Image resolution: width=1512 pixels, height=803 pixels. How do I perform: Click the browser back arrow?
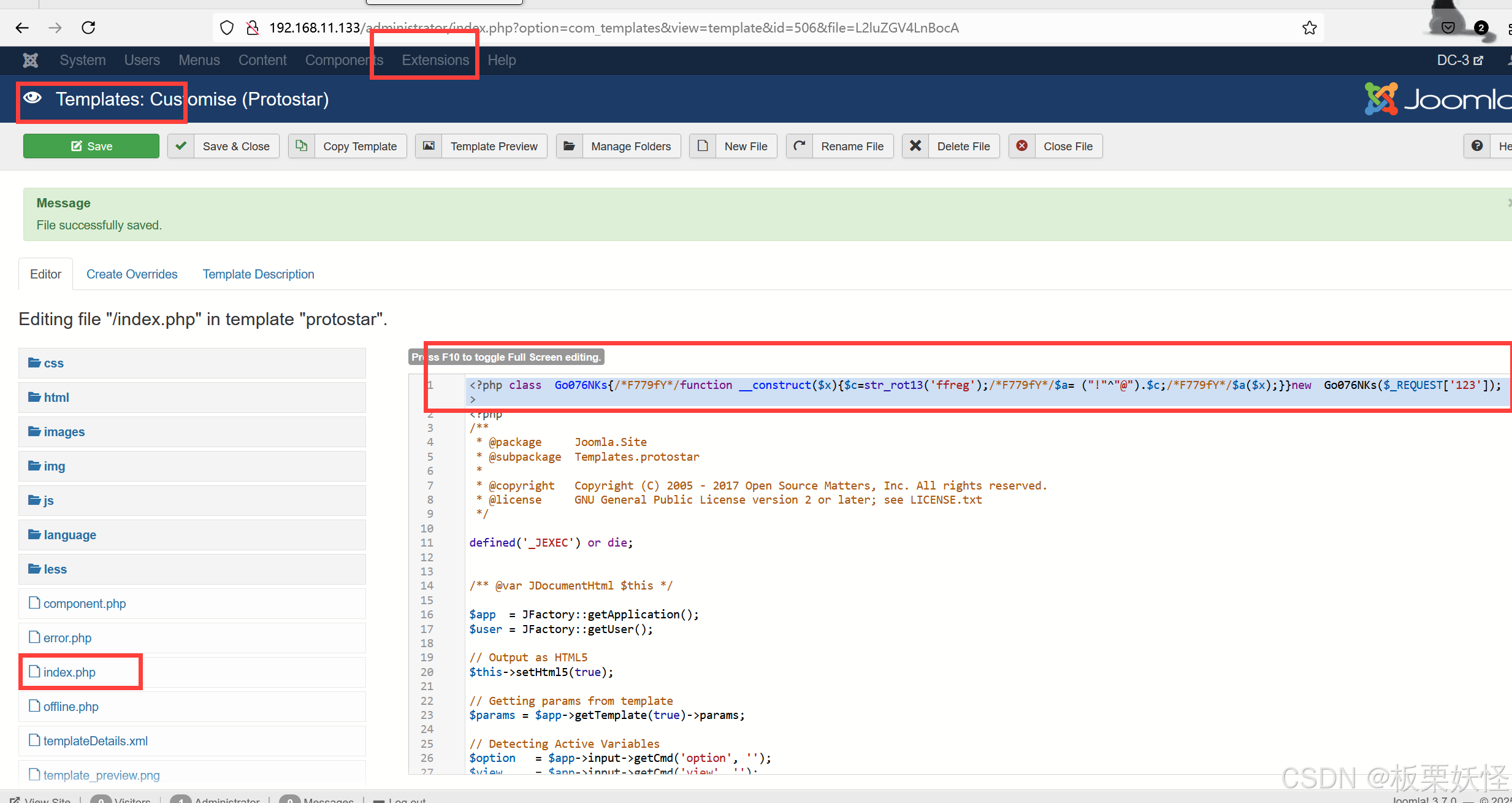coord(22,28)
